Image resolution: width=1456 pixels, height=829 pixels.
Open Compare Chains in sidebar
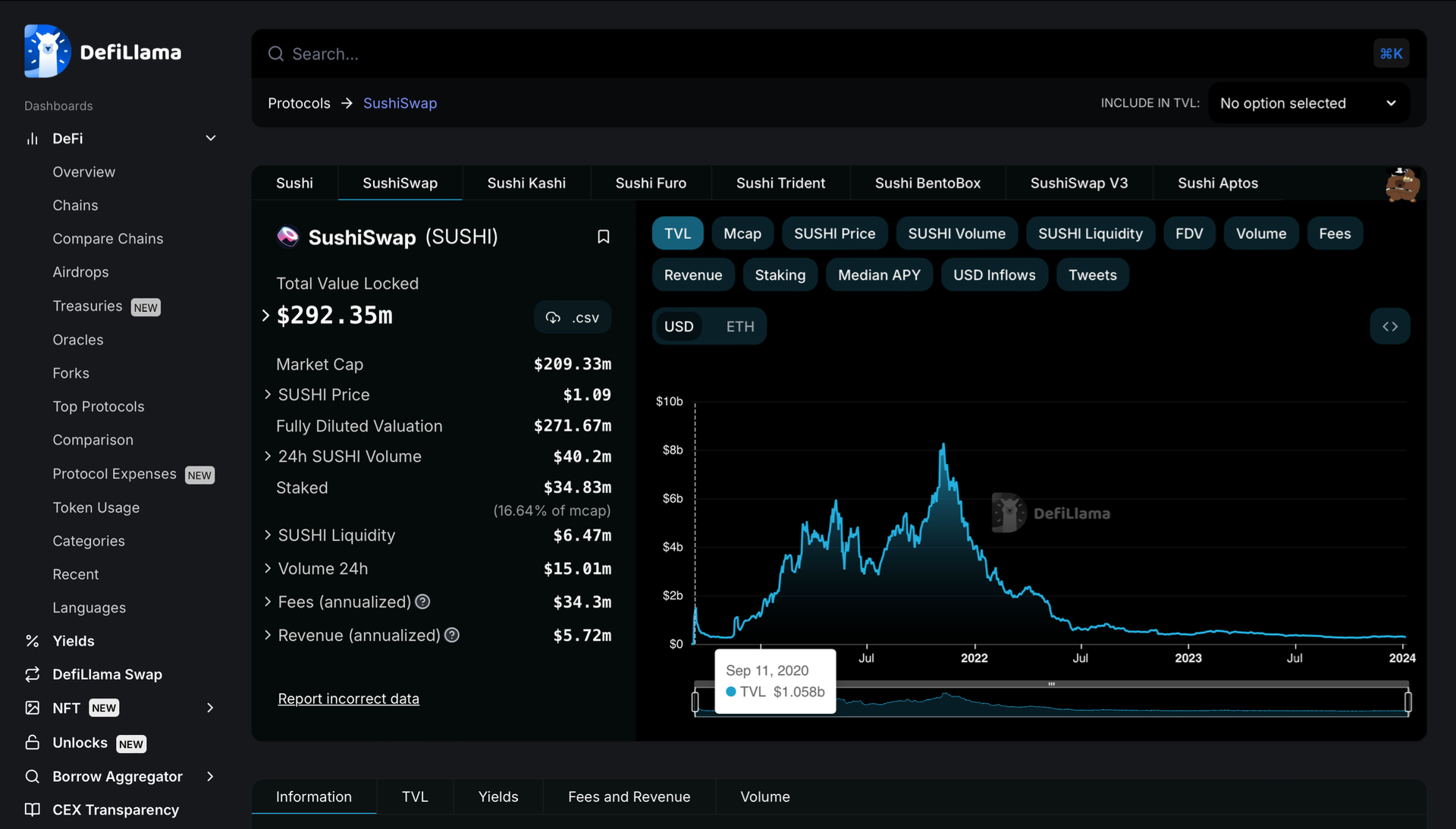pos(108,239)
